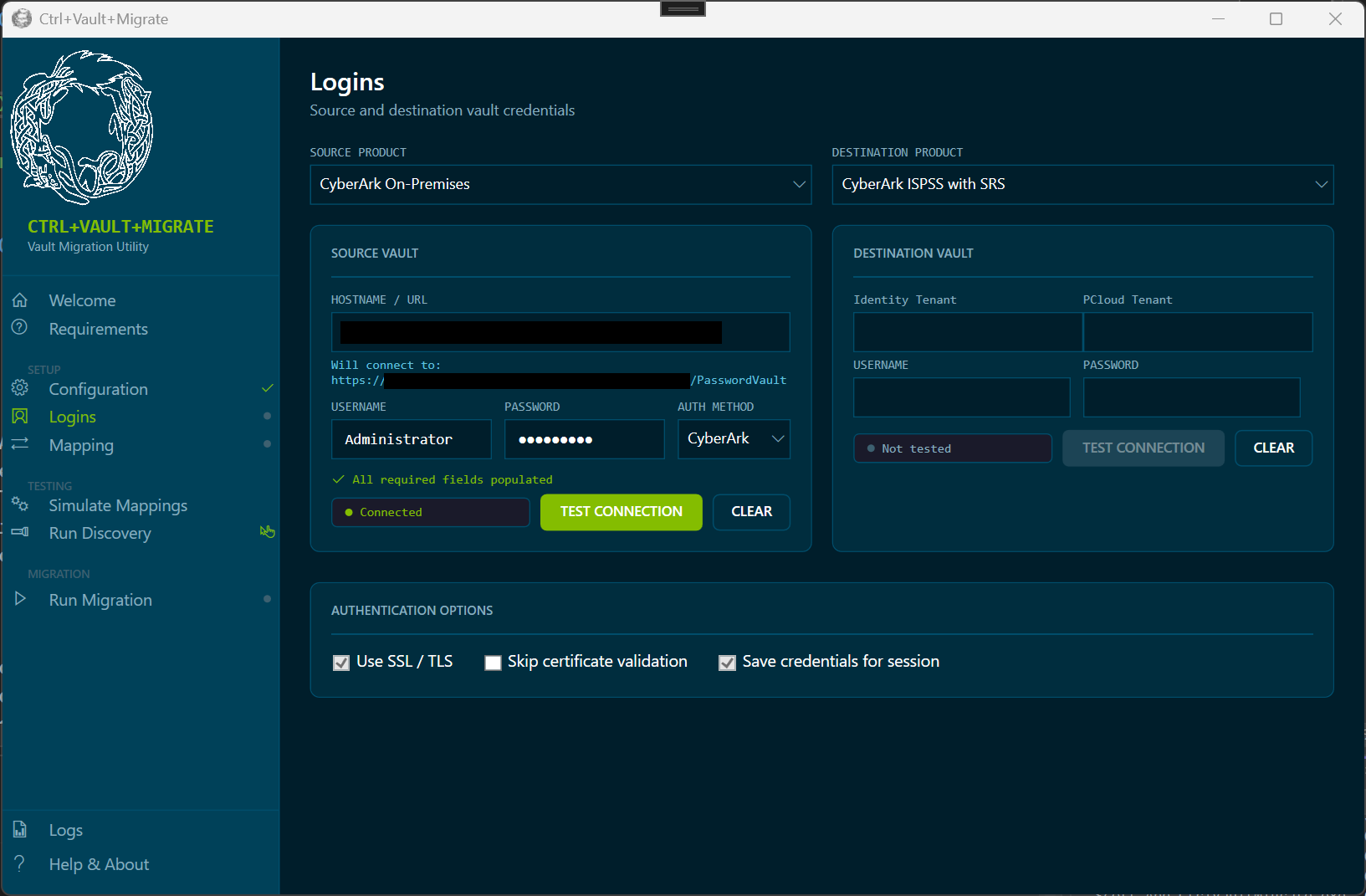Click the Simulate Mappings gears icon

coord(20,504)
